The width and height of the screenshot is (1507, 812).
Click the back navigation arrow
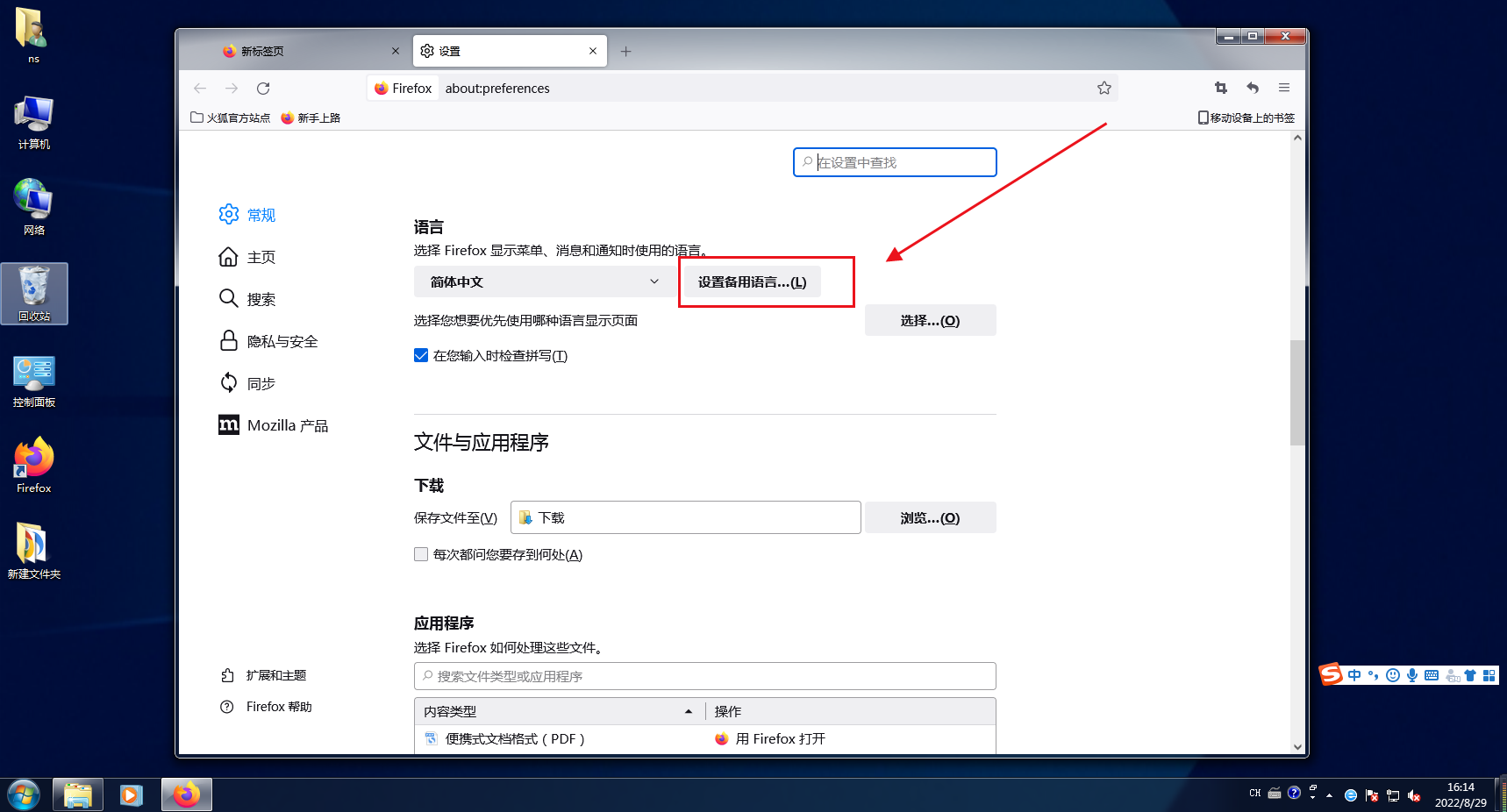click(200, 88)
